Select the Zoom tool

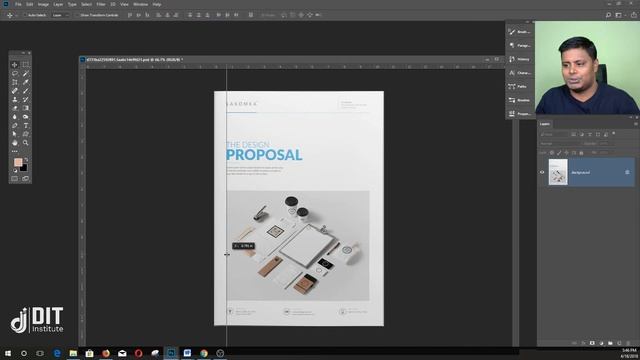[x=26, y=143]
